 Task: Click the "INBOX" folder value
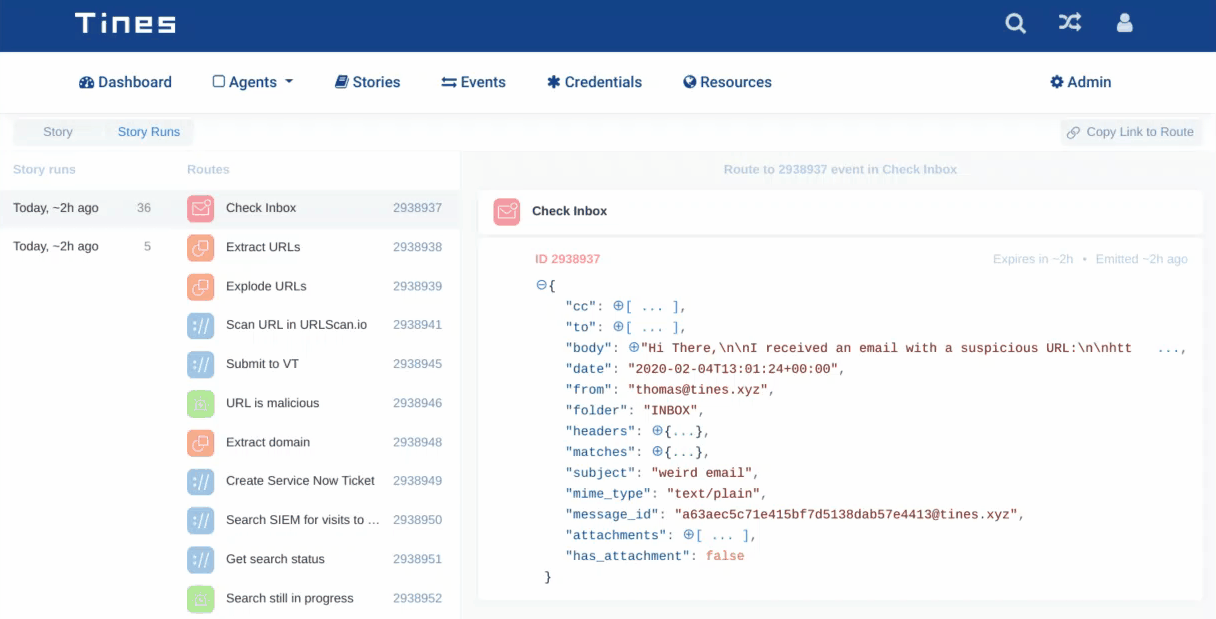coord(673,411)
